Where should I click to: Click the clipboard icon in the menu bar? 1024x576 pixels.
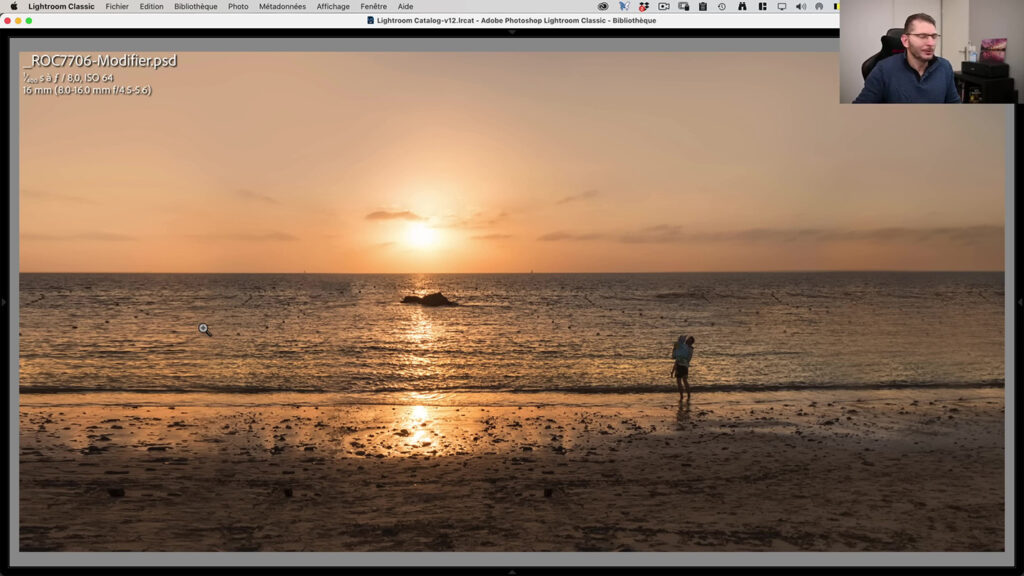703,6
